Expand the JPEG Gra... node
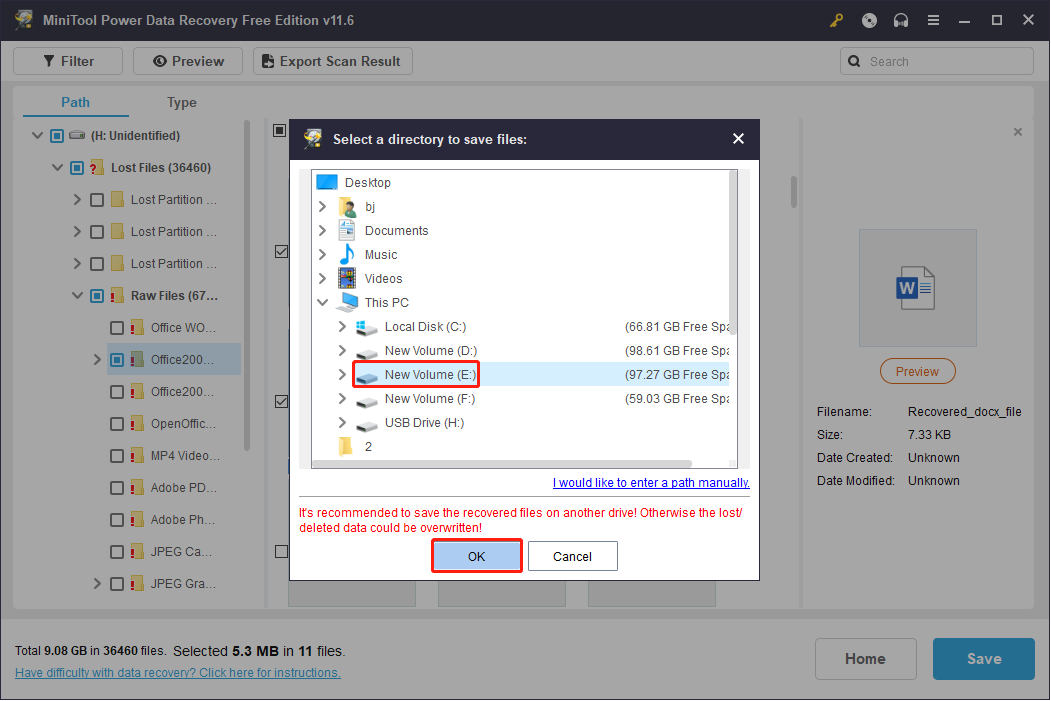The height and width of the screenshot is (701, 1051). 97,584
